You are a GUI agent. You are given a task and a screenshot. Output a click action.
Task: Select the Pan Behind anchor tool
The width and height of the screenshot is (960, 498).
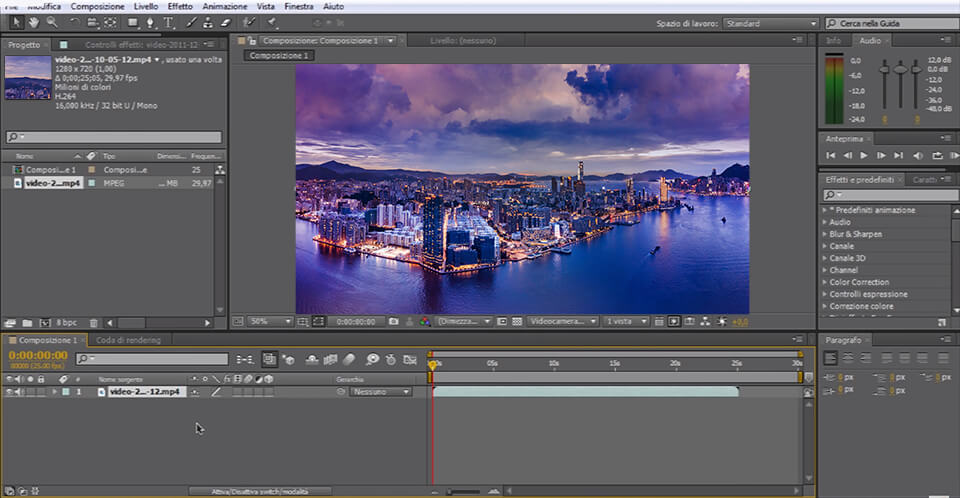click(x=110, y=23)
